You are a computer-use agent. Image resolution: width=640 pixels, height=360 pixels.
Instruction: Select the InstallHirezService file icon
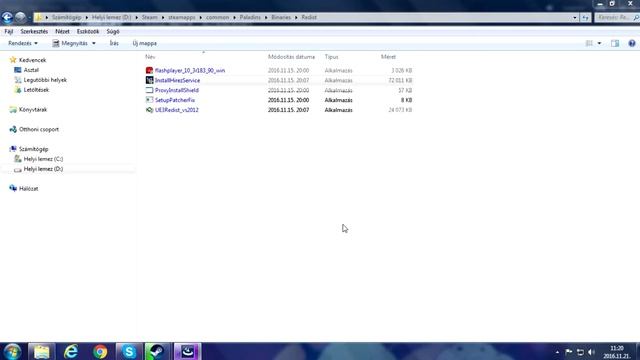click(149, 80)
